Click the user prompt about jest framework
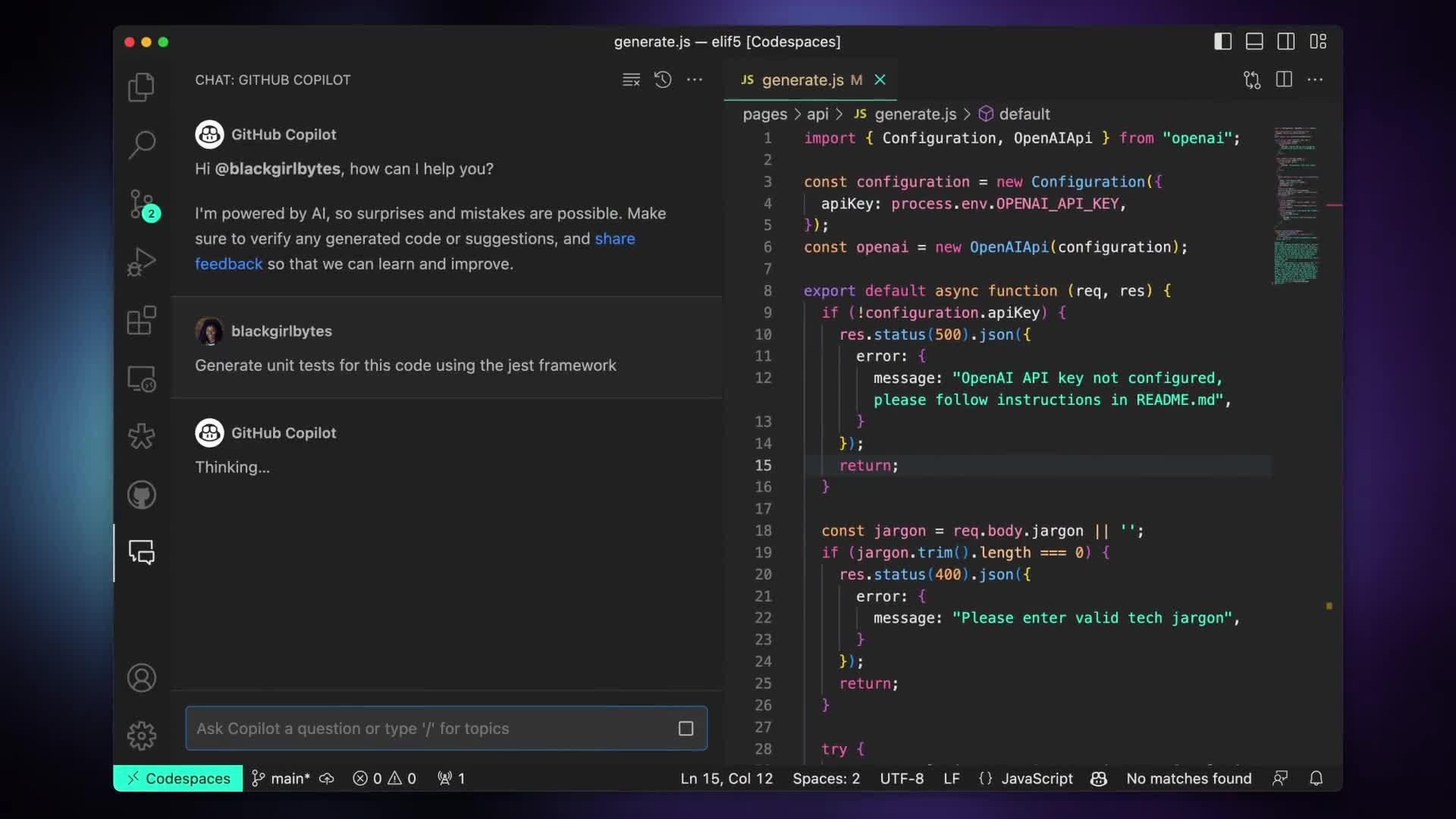 click(406, 366)
